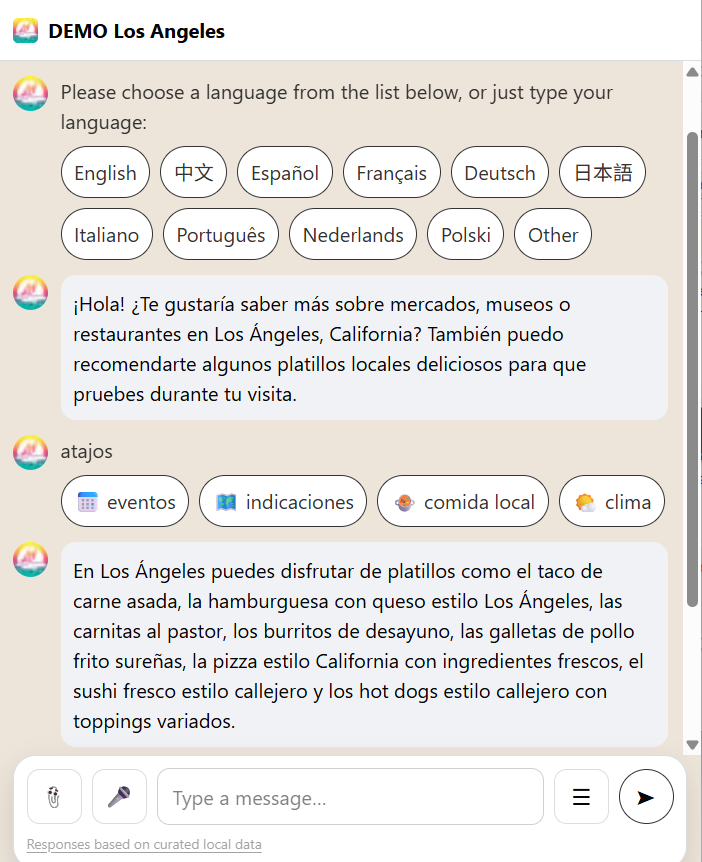Image resolution: width=702 pixels, height=862 pixels.
Task: Click the DEMO Los Angeles logo icon
Action: (25, 31)
